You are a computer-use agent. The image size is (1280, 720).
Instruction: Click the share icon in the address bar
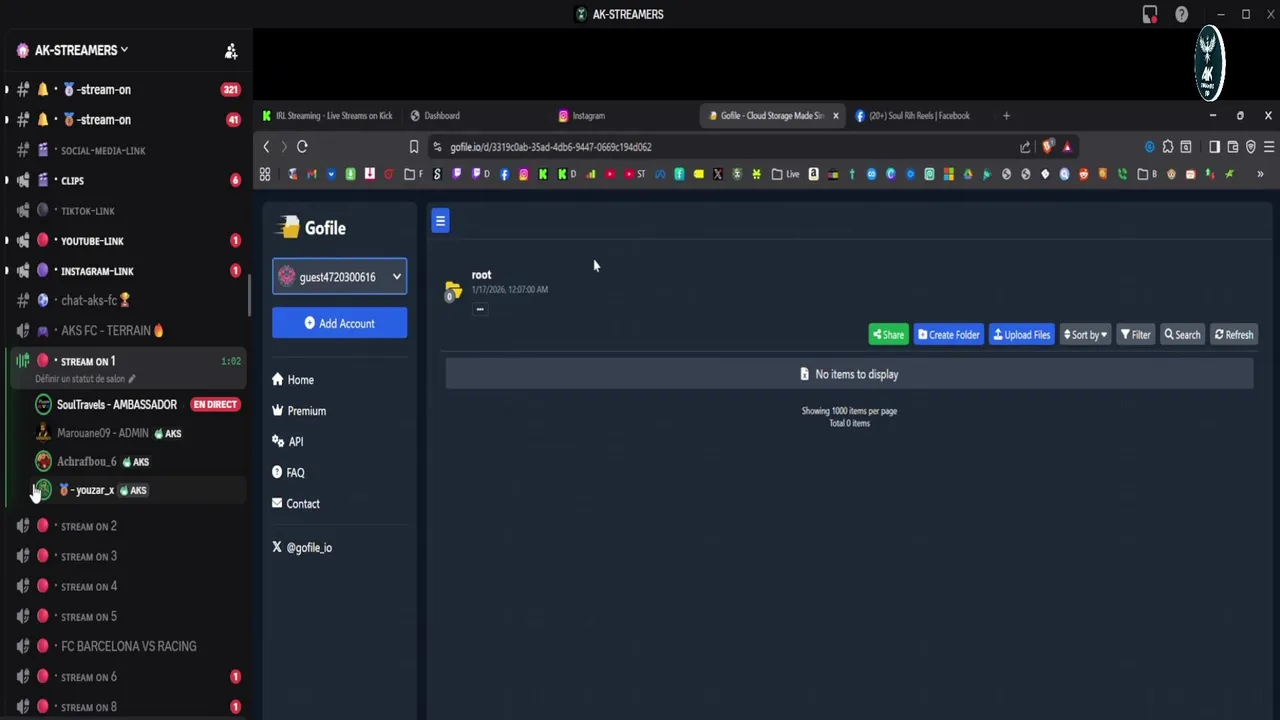tap(1025, 147)
